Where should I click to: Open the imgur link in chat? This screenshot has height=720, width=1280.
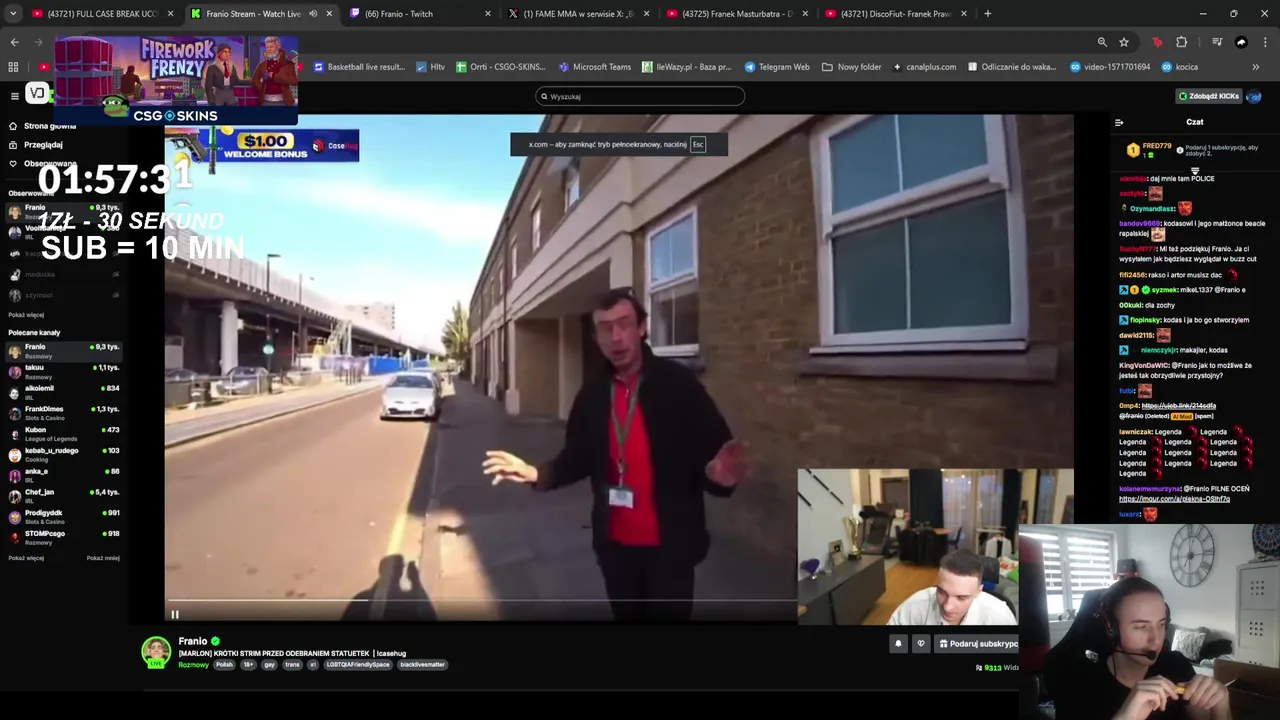pos(1174,499)
